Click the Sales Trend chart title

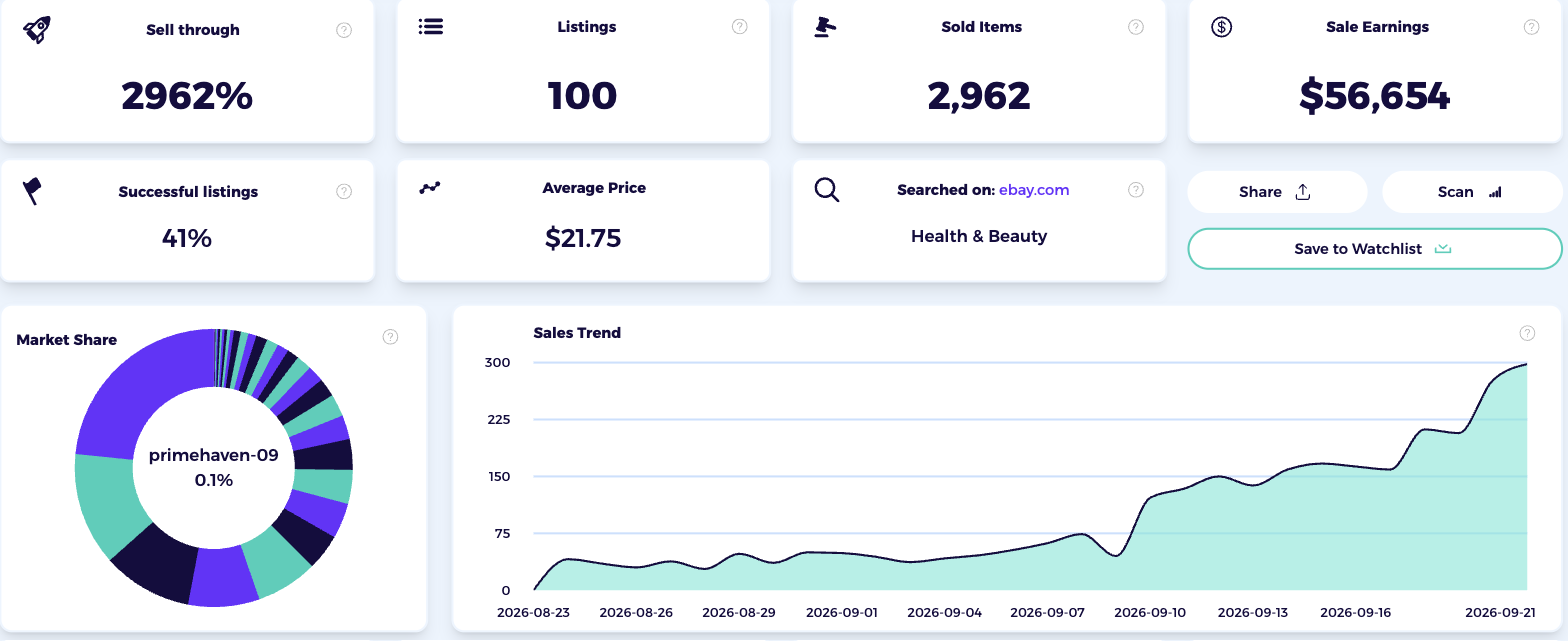(577, 333)
